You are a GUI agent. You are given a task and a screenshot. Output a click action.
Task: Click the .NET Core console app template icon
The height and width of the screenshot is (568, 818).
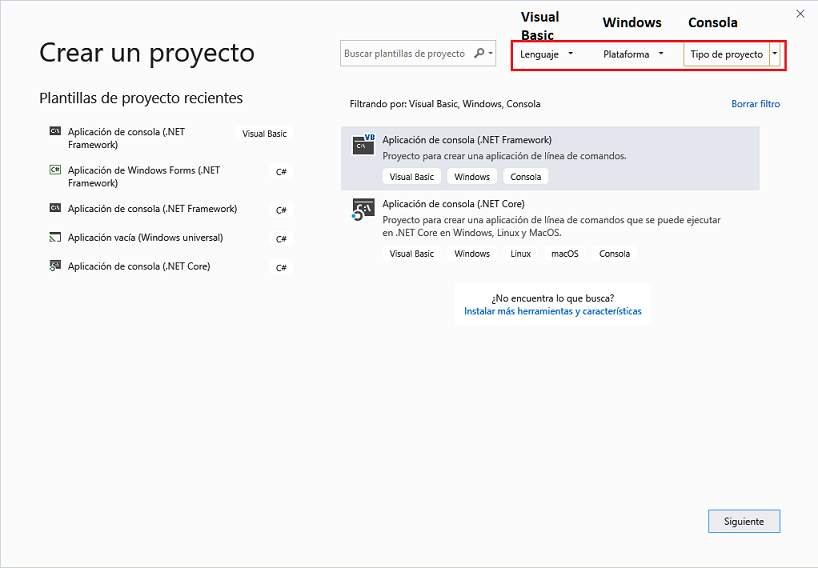(362, 209)
